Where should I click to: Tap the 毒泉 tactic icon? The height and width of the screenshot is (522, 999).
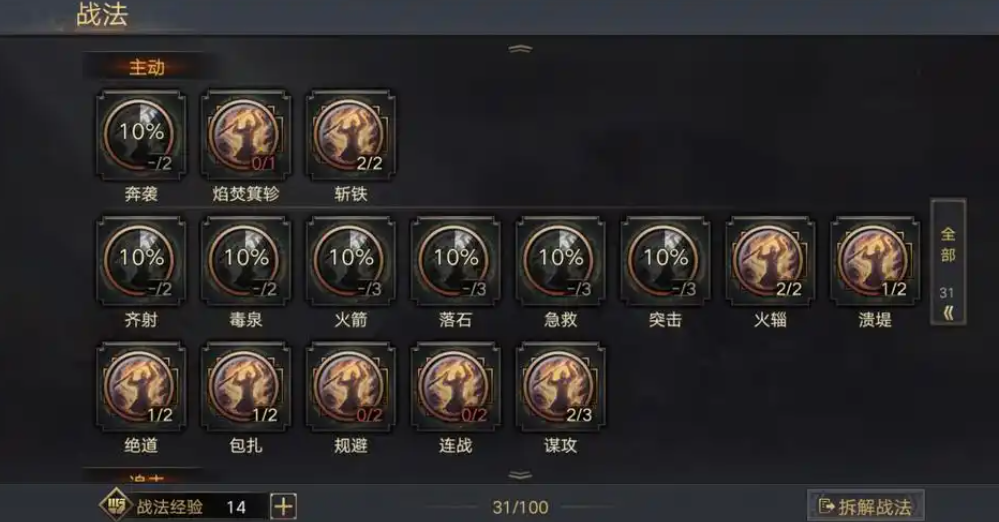[x=246, y=261]
